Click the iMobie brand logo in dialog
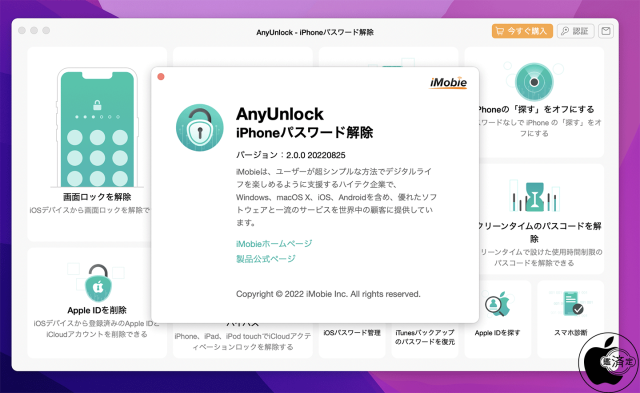 point(448,82)
